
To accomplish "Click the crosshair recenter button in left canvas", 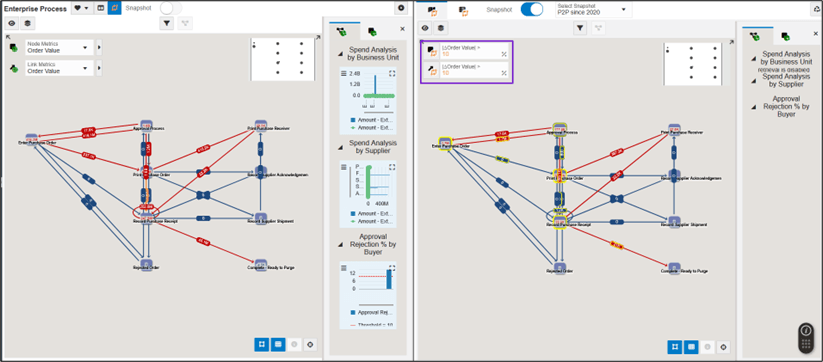I will click(x=310, y=345).
